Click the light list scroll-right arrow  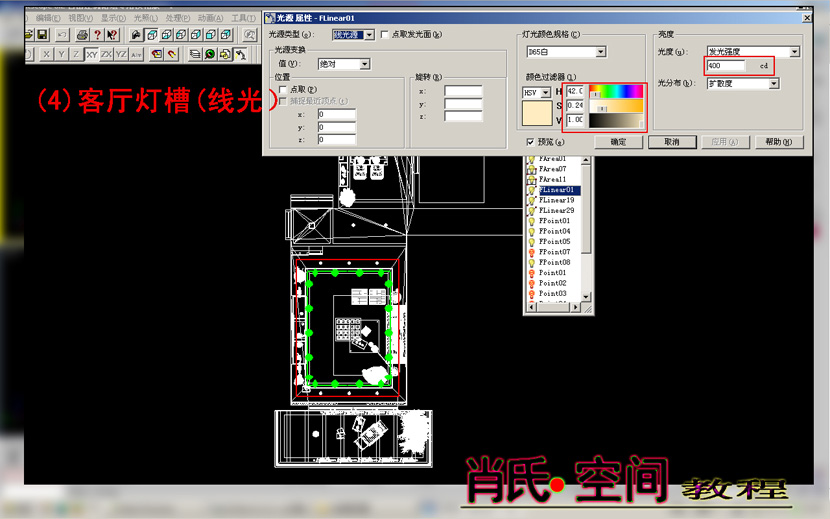[576, 307]
